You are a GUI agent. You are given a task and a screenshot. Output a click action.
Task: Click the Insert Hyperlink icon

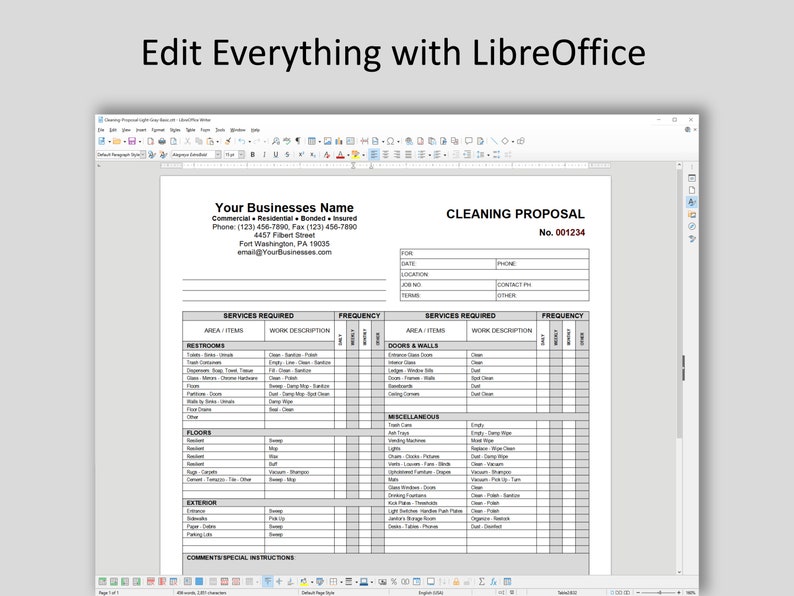(409, 141)
